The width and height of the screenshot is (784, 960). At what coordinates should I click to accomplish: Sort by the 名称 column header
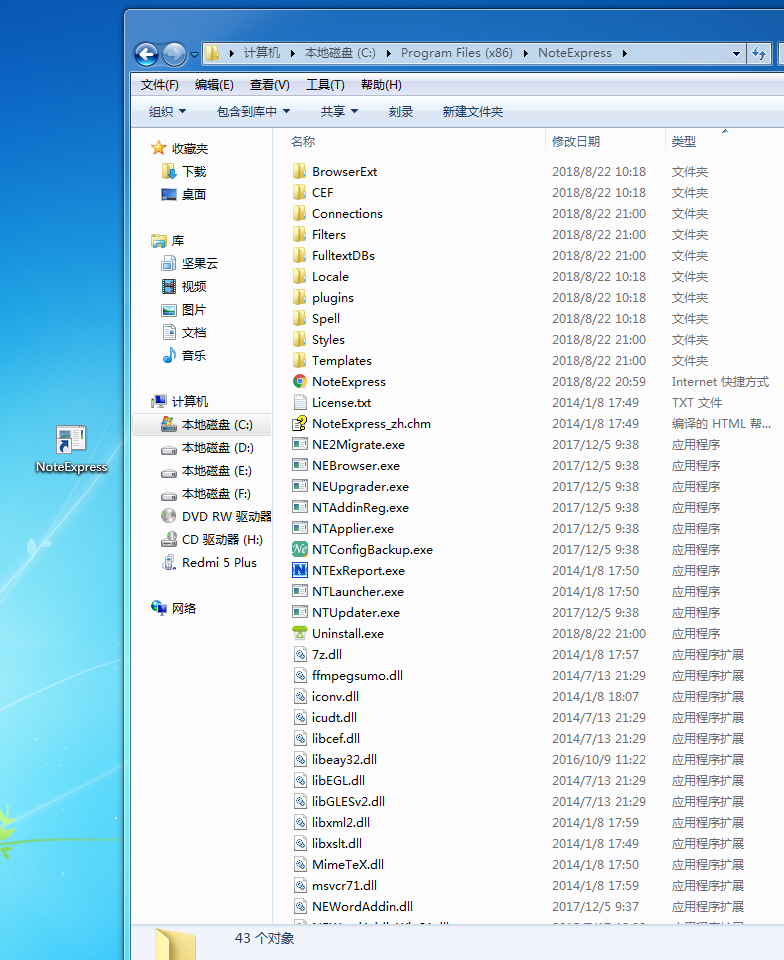tap(303, 141)
